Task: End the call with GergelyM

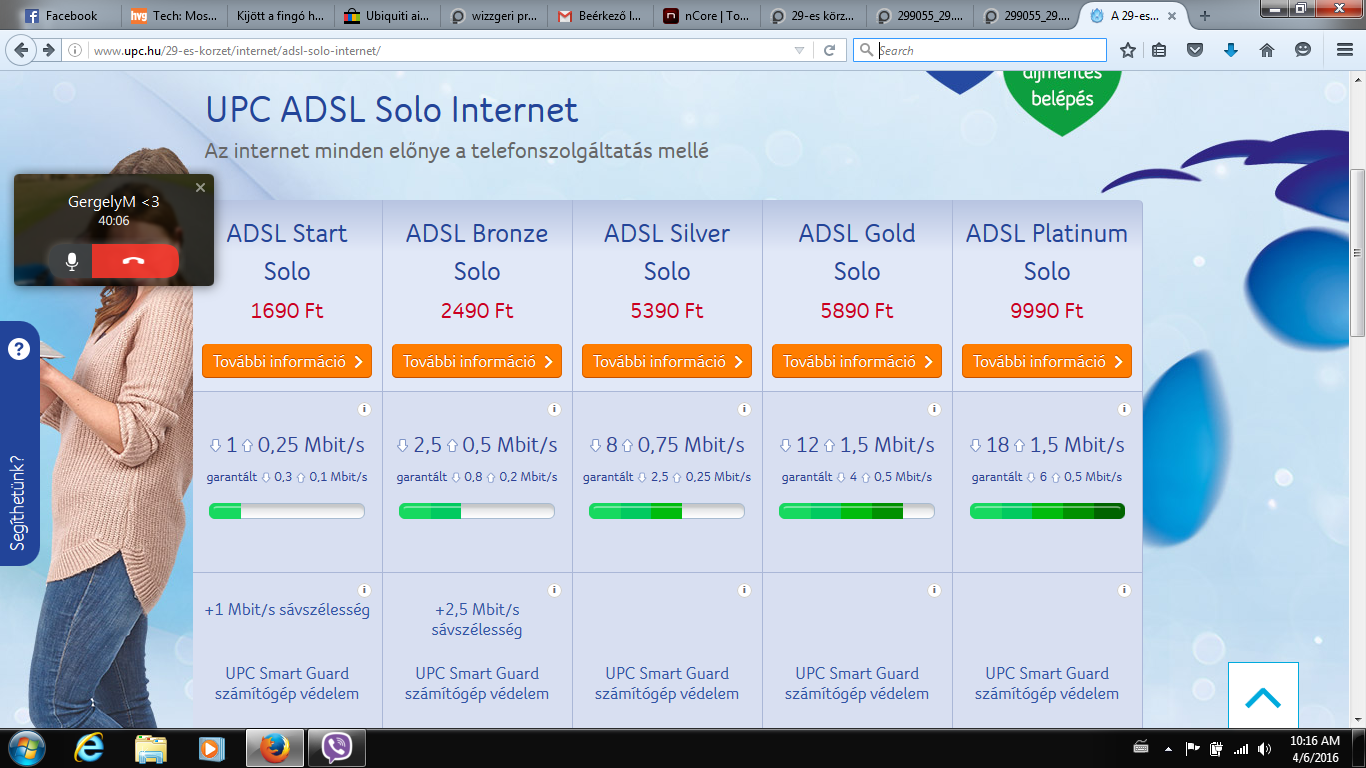Action: pyautogui.click(x=135, y=261)
